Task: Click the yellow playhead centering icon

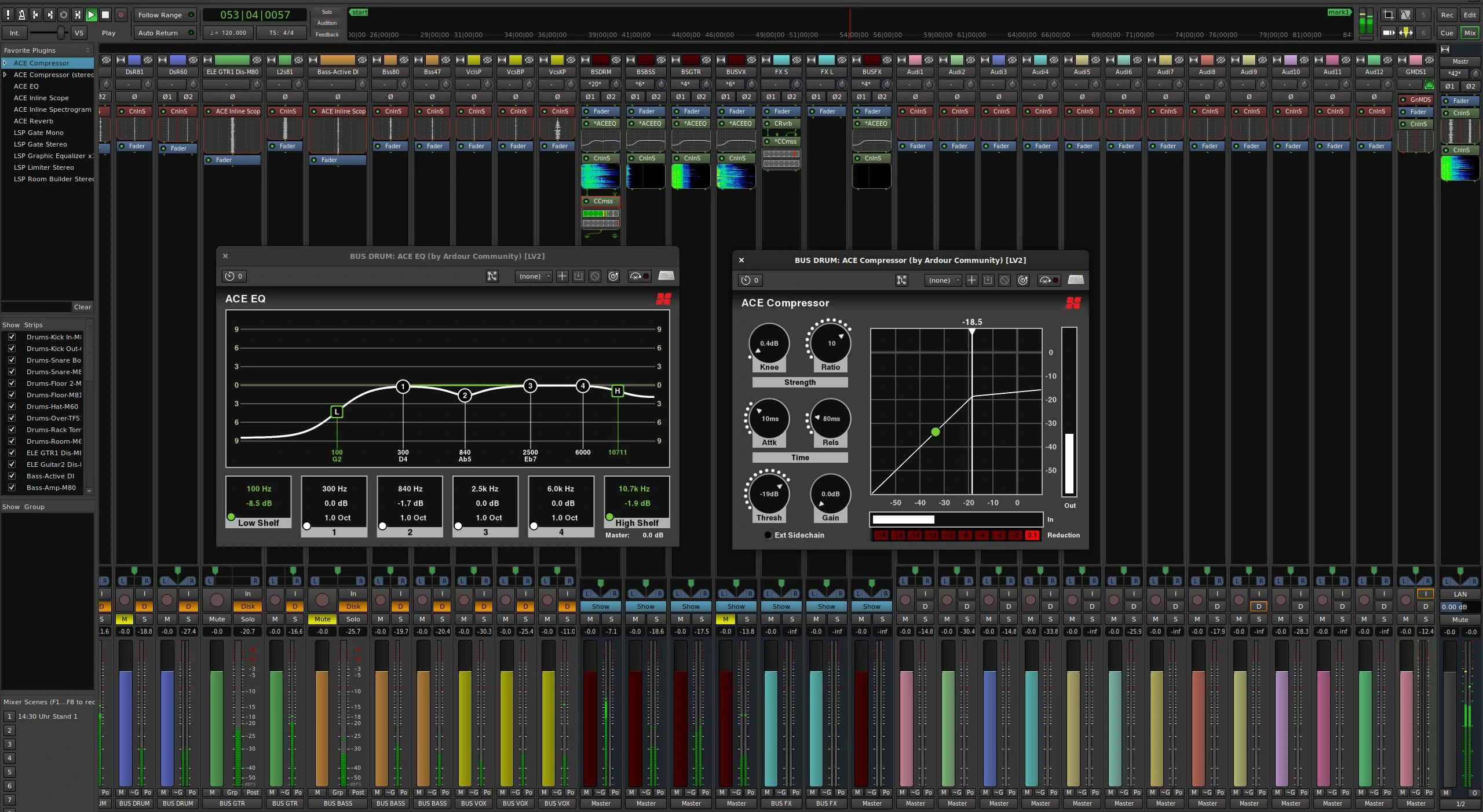Action: pos(1405,32)
